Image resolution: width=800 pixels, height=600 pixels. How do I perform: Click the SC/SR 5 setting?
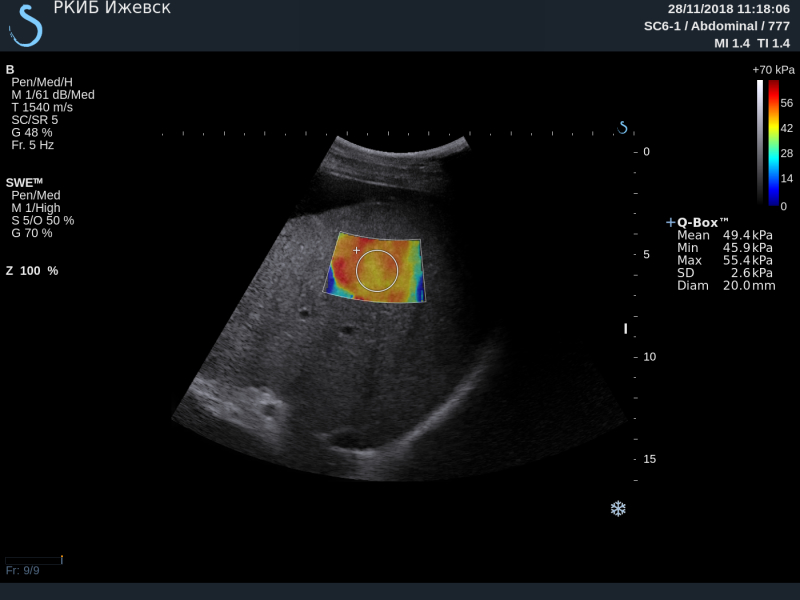tap(35, 120)
